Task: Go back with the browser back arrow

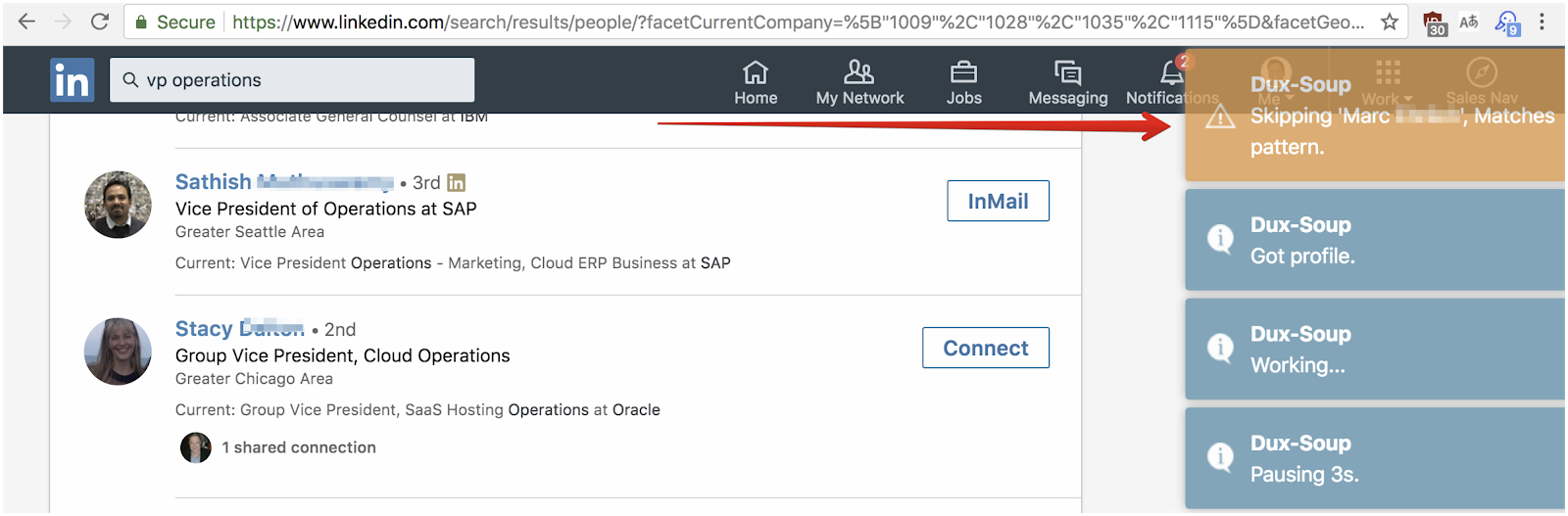Action: pos(26,22)
